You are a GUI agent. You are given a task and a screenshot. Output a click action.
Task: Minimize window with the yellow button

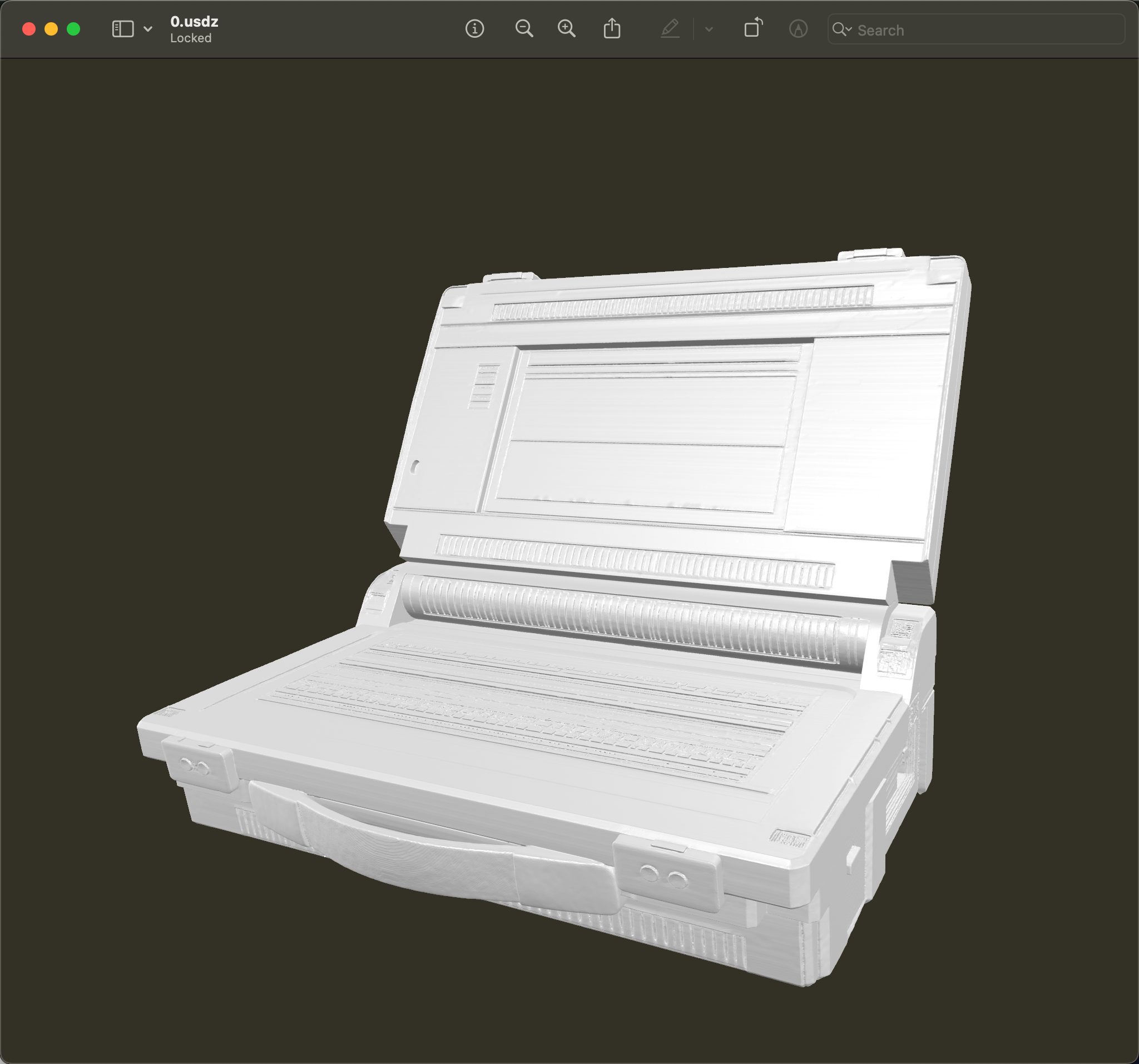[x=51, y=29]
